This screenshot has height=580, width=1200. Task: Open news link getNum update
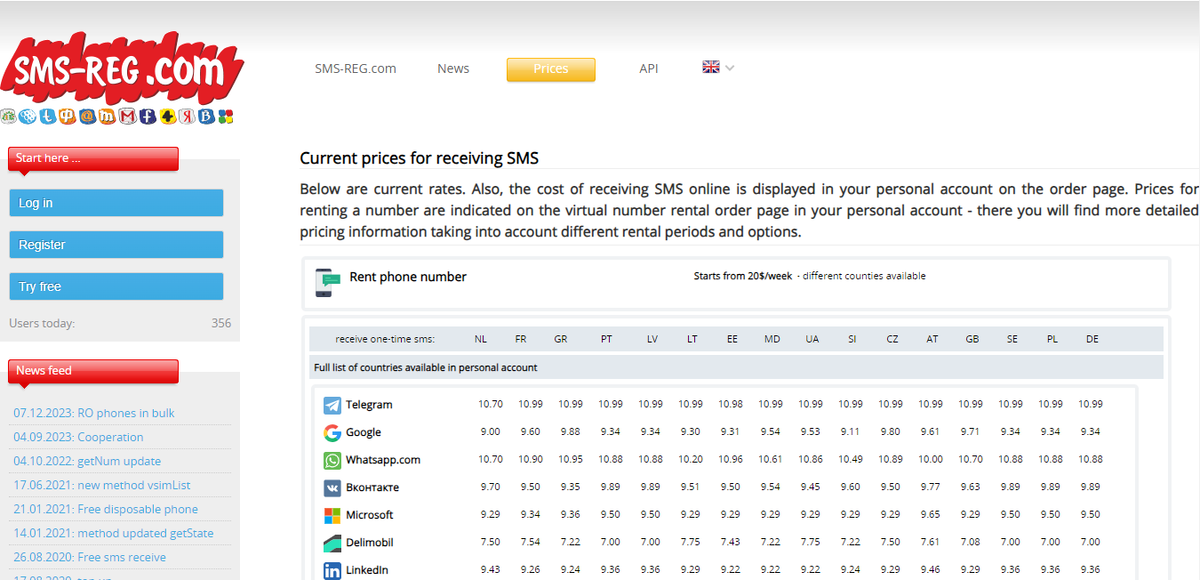coord(87,461)
